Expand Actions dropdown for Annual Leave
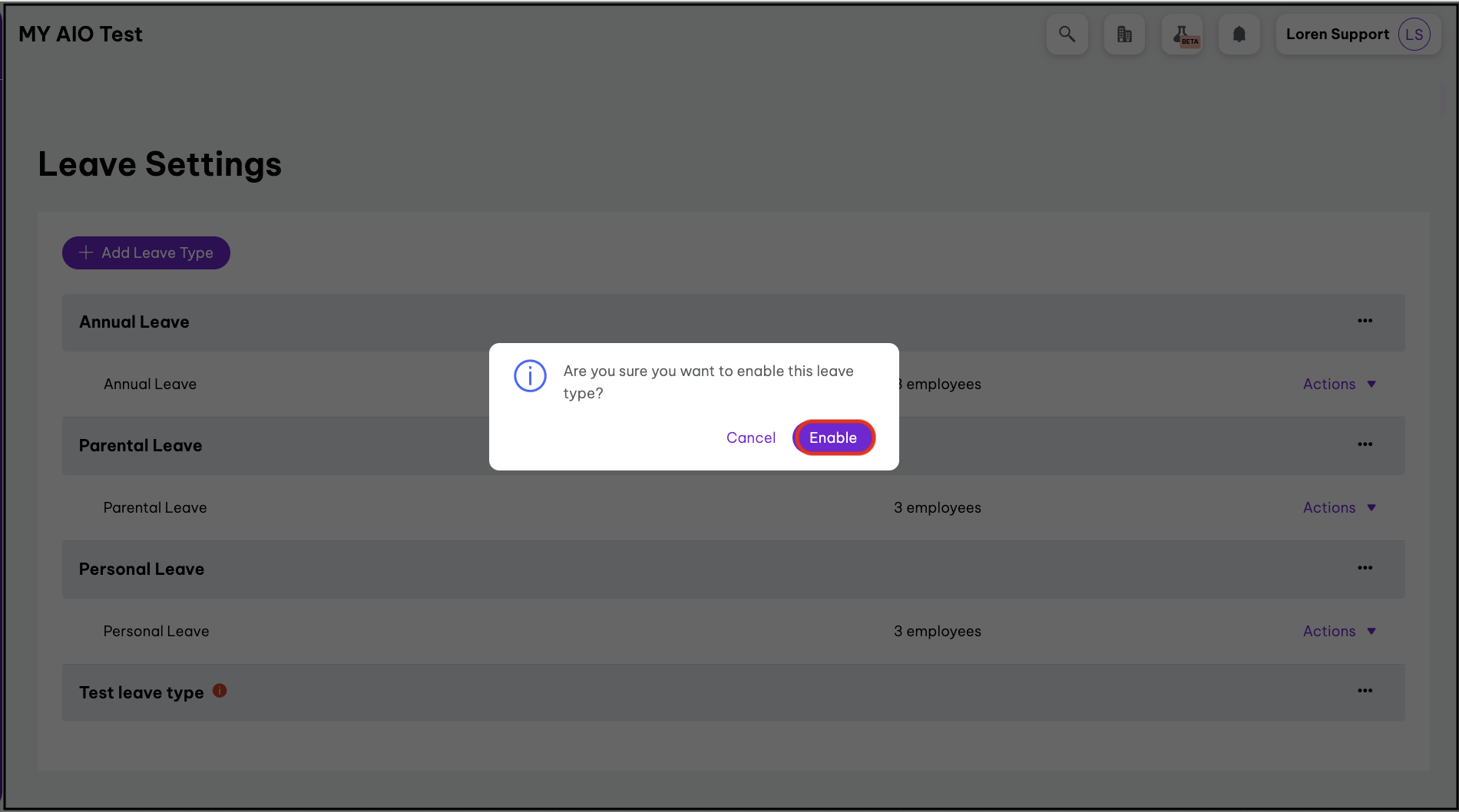Viewport: 1459px width, 812px height. coord(1338,385)
